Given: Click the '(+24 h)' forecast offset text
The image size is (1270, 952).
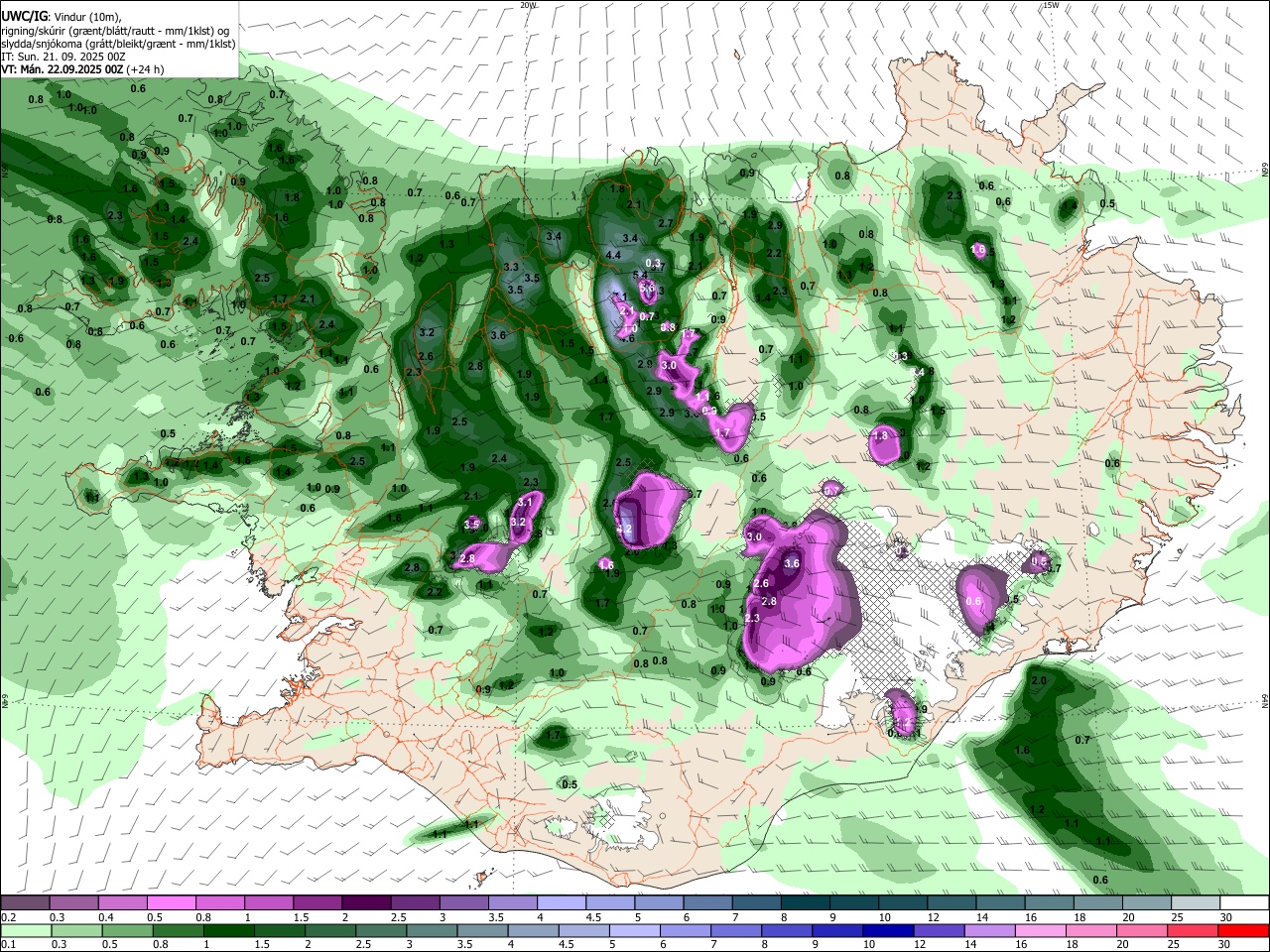Looking at the screenshot, I should click(146, 69).
